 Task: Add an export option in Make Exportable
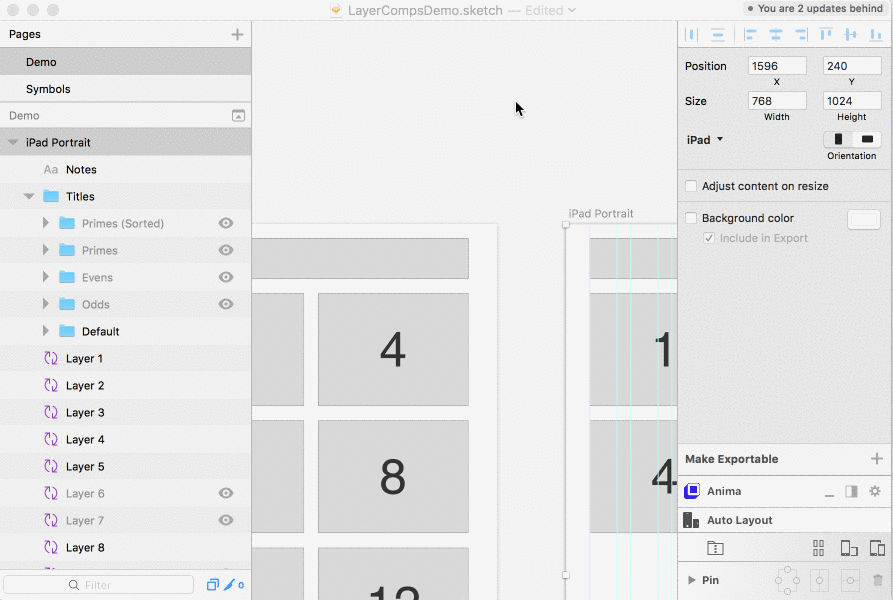[x=876, y=458]
